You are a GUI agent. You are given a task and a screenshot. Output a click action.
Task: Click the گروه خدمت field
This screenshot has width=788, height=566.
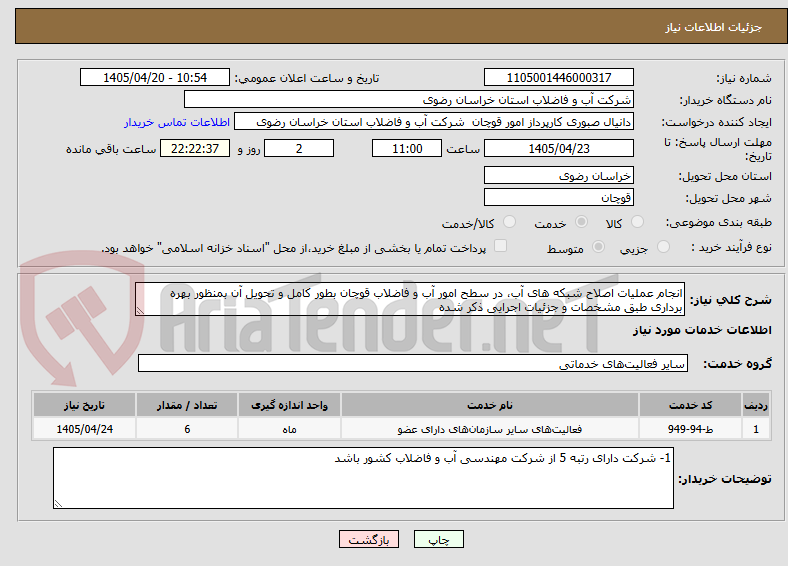point(413,363)
